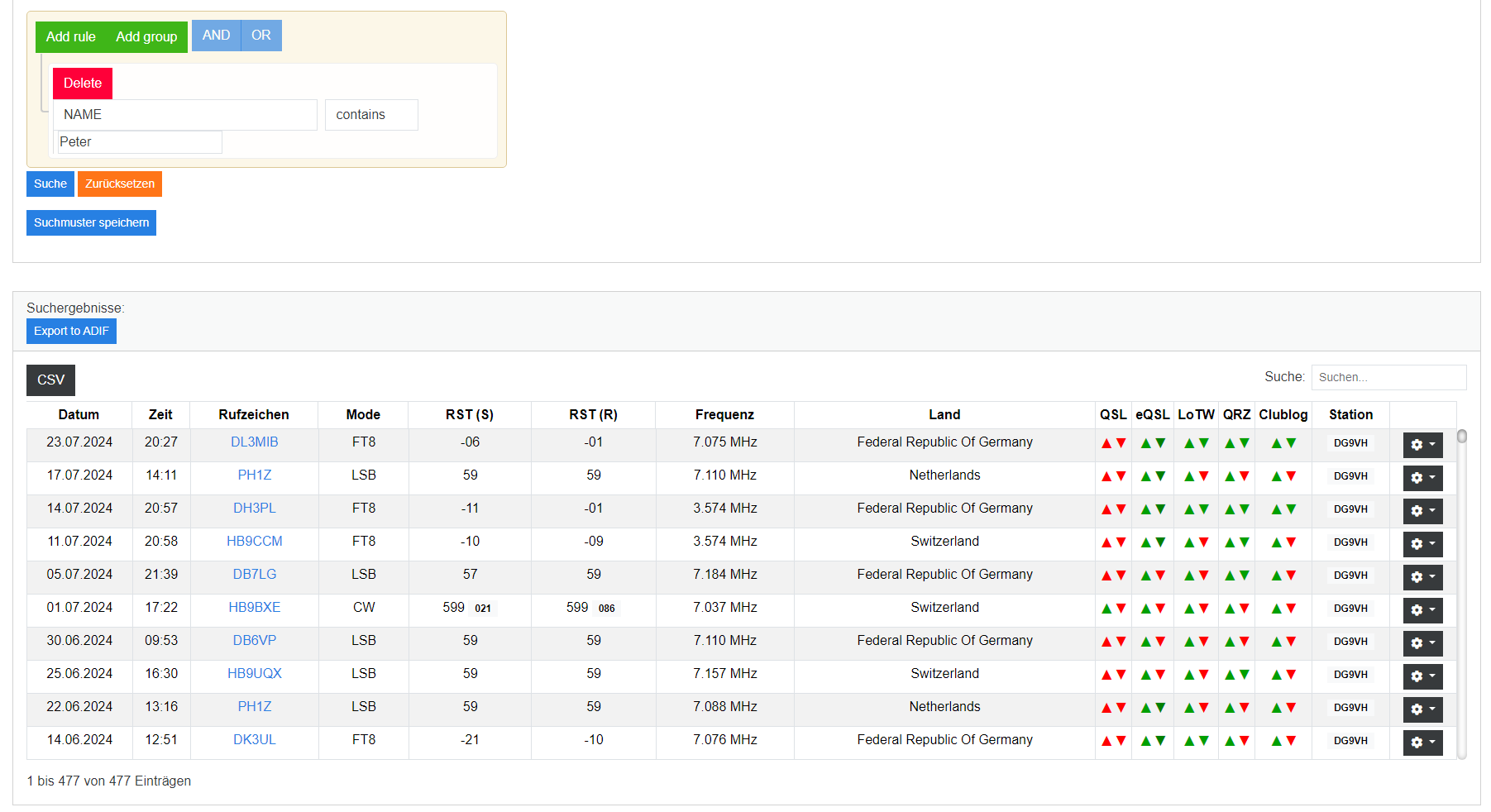1491x812 pixels.
Task: Open the DL3MIB callsign link
Action: tap(254, 442)
